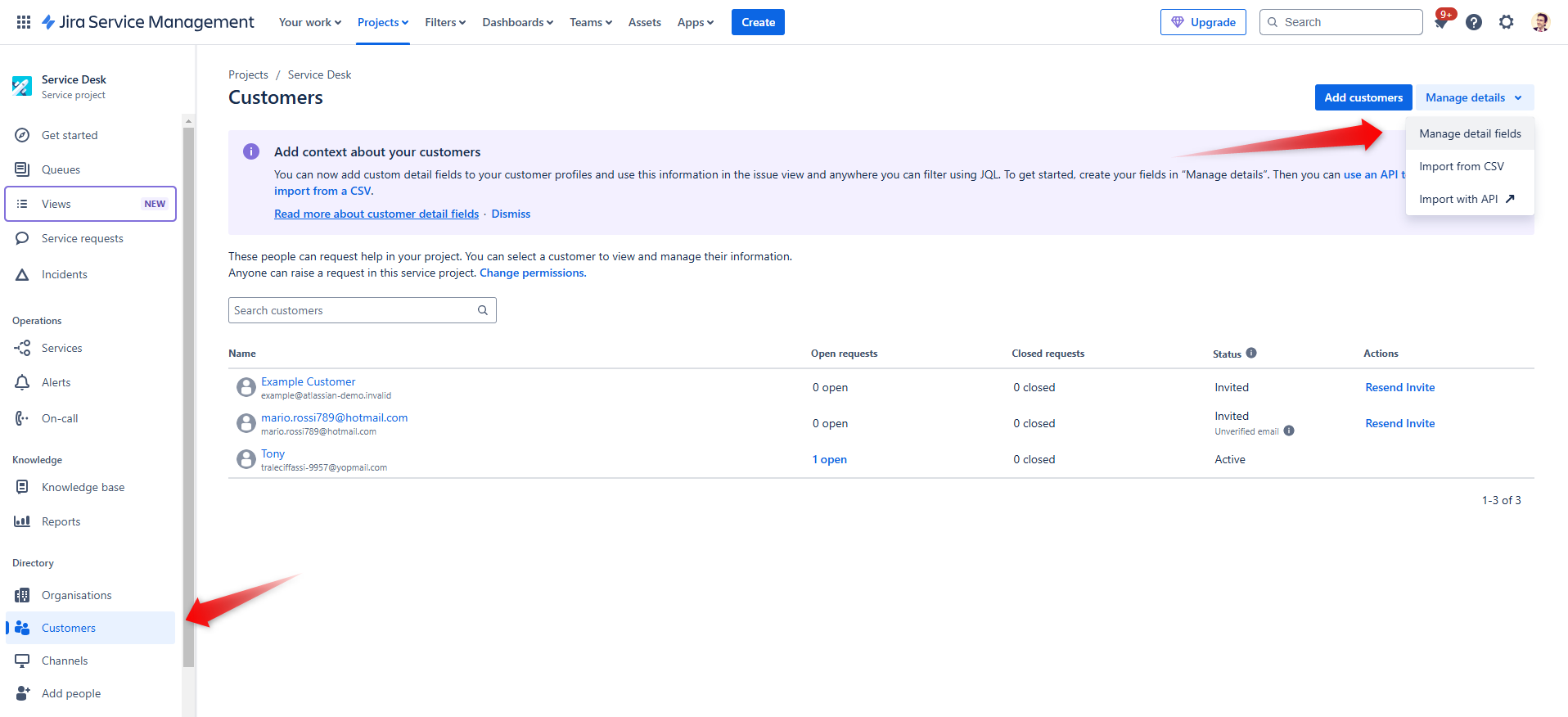Click the Reports bar chart icon
Viewport: 1568px width, 717px height.
coord(23,521)
